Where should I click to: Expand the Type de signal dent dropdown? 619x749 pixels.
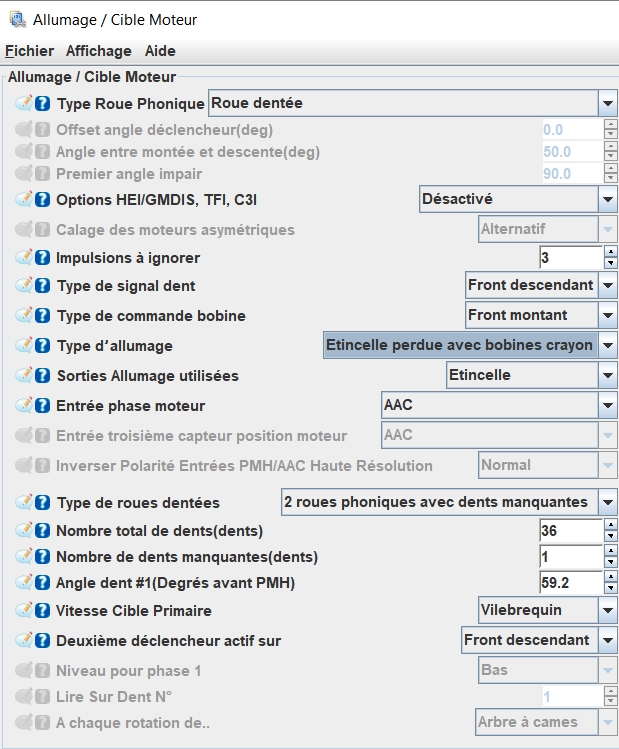click(x=607, y=286)
